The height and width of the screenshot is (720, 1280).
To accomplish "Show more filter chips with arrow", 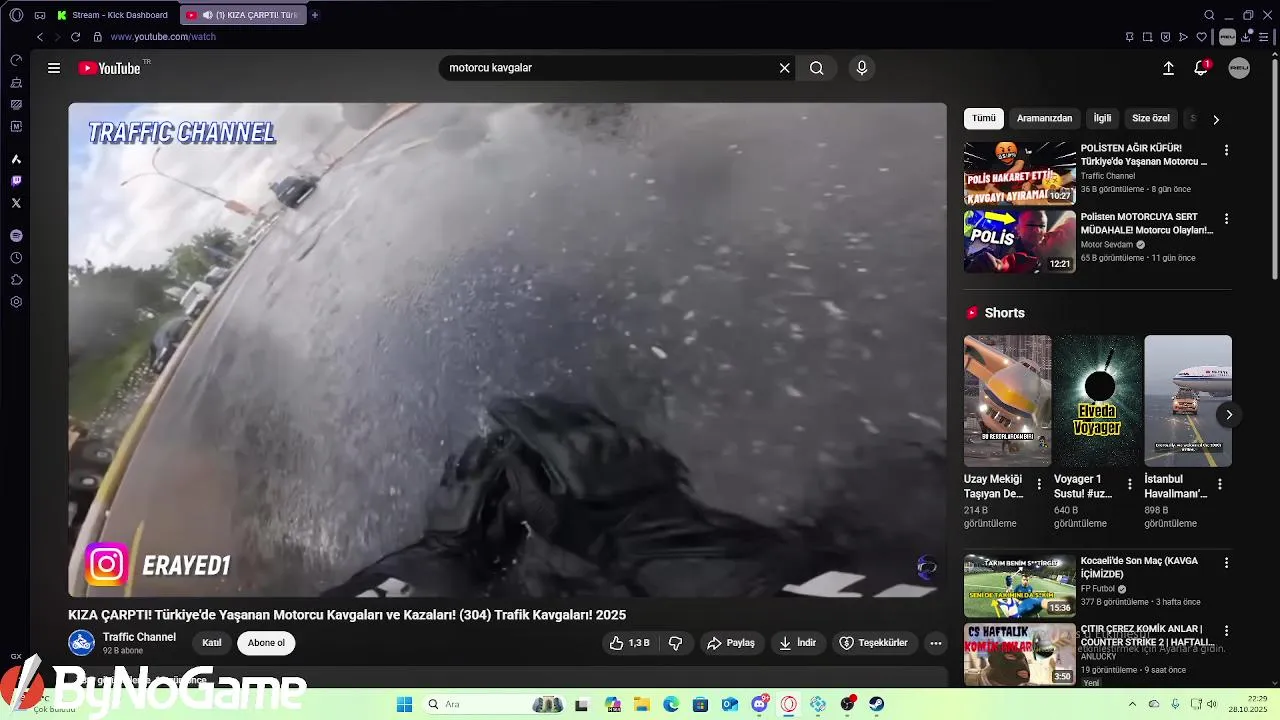I will pyautogui.click(x=1216, y=119).
